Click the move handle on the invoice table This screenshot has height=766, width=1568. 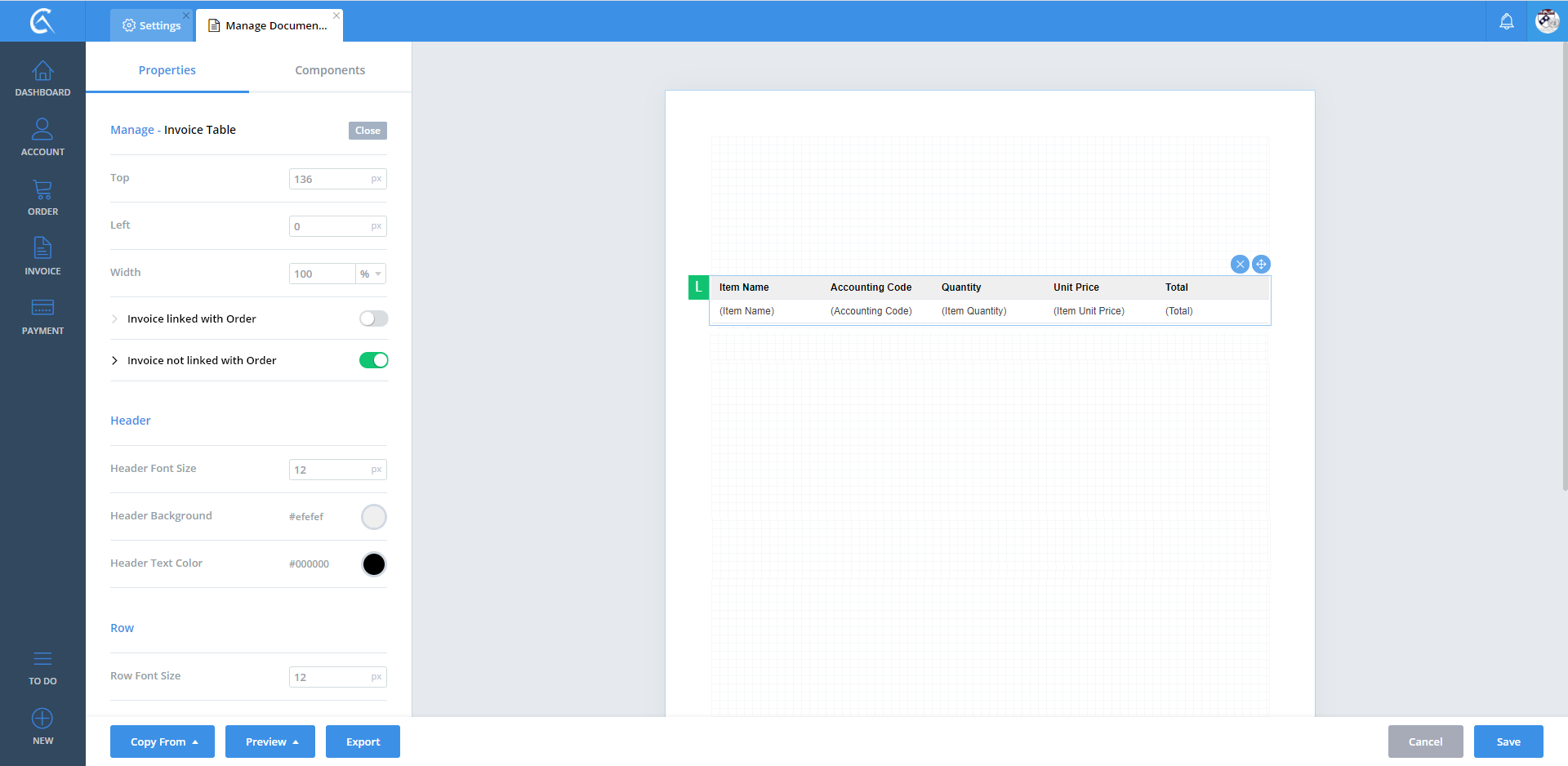tap(1261, 264)
